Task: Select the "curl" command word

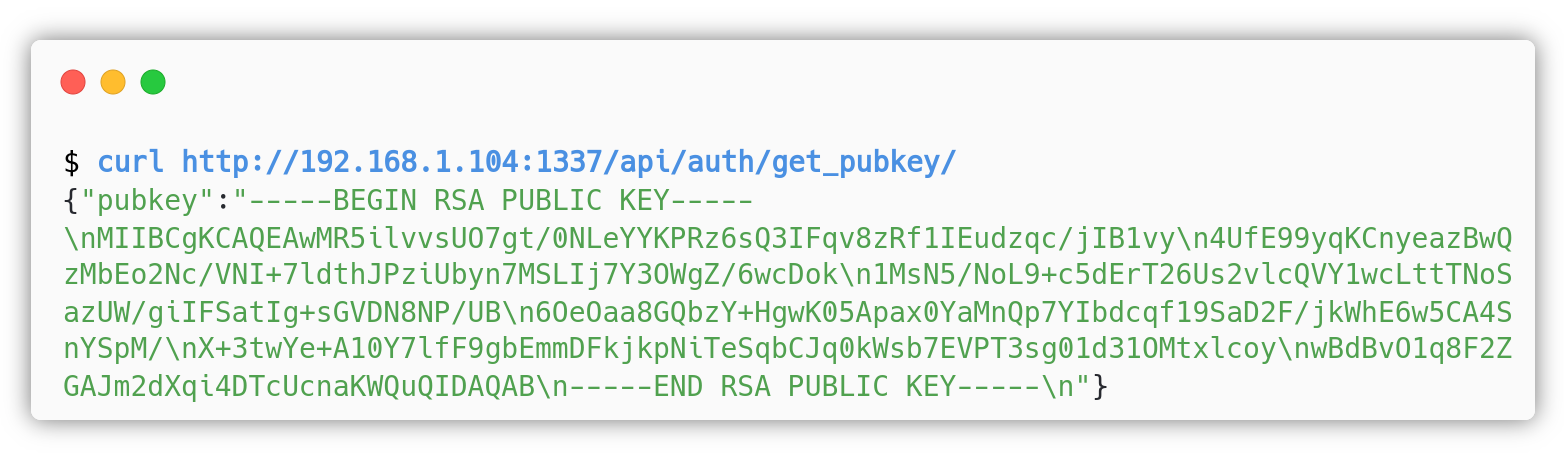Action: click(x=130, y=162)
